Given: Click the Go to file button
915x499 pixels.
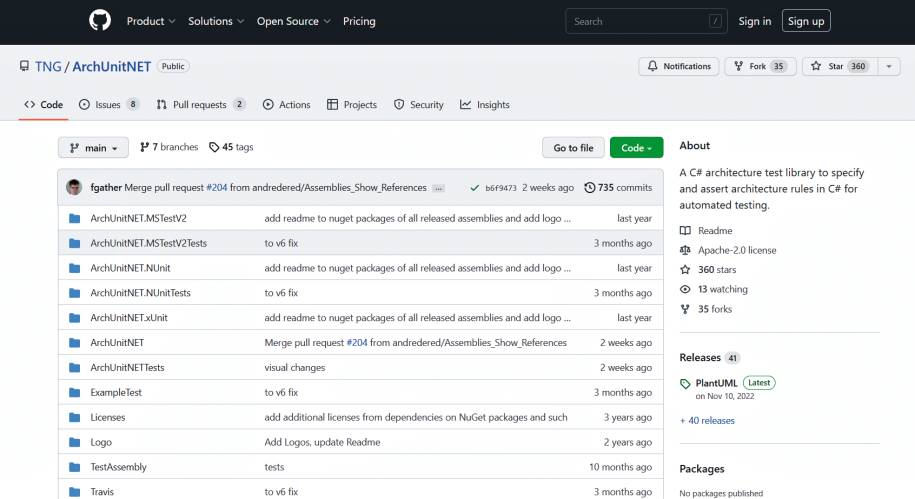Looking at the screenshot, I should pos(573,148).
